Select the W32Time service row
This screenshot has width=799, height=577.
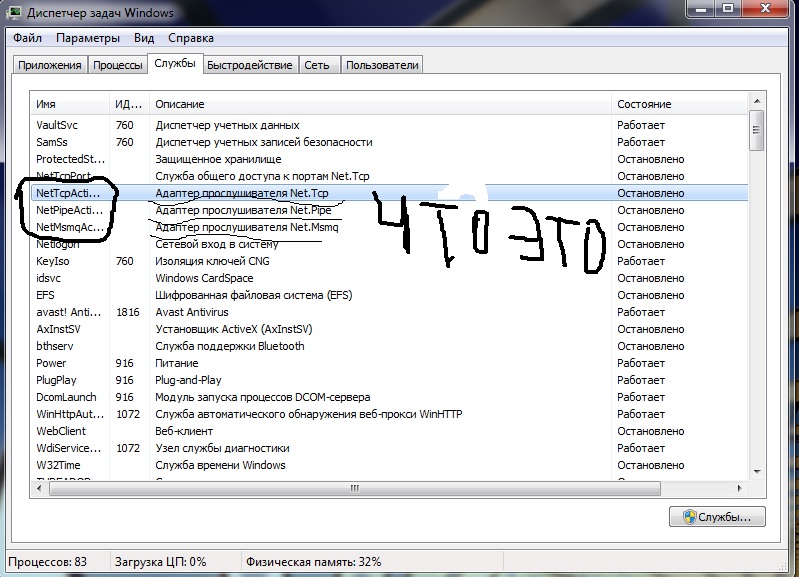389,465
